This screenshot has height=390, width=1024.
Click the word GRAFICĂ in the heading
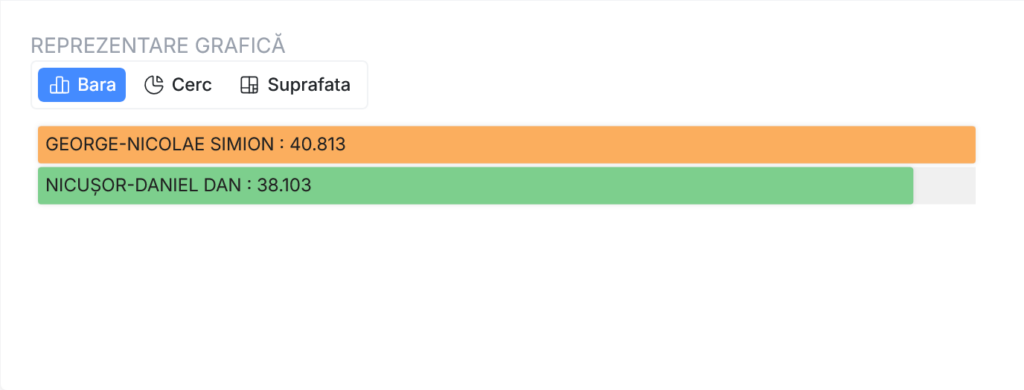click(x=240, y=45)
